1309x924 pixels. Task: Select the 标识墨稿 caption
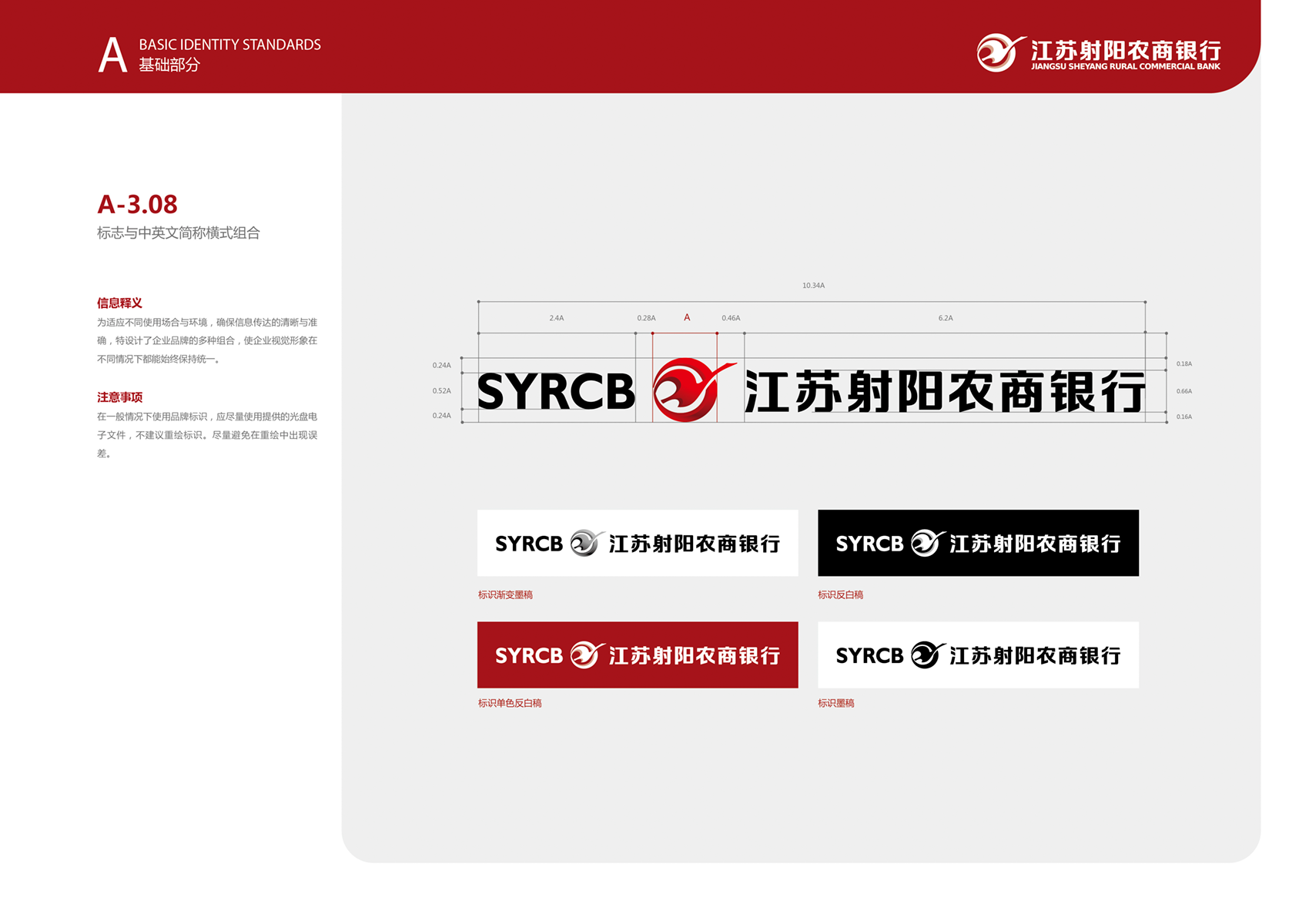[x=835, y=703]
